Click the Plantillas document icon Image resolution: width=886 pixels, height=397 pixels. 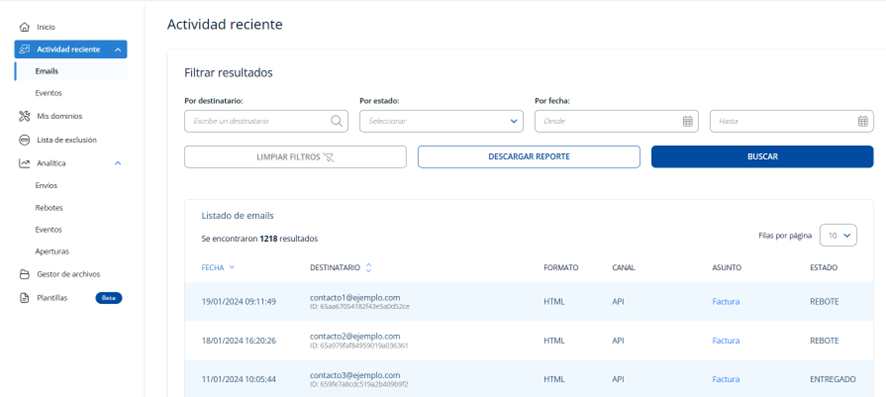pos(24,298)
